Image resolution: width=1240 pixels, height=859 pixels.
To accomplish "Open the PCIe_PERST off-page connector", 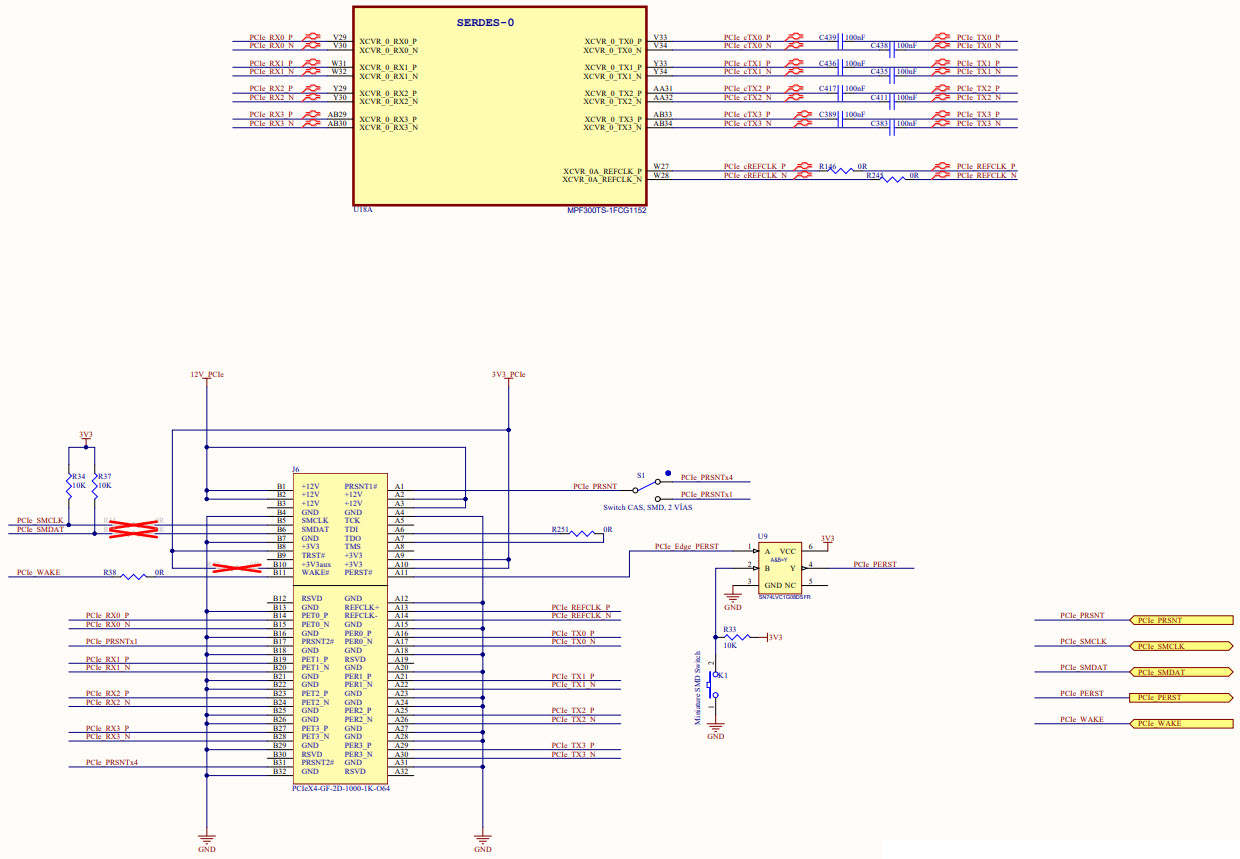I will pos(1180,695).
